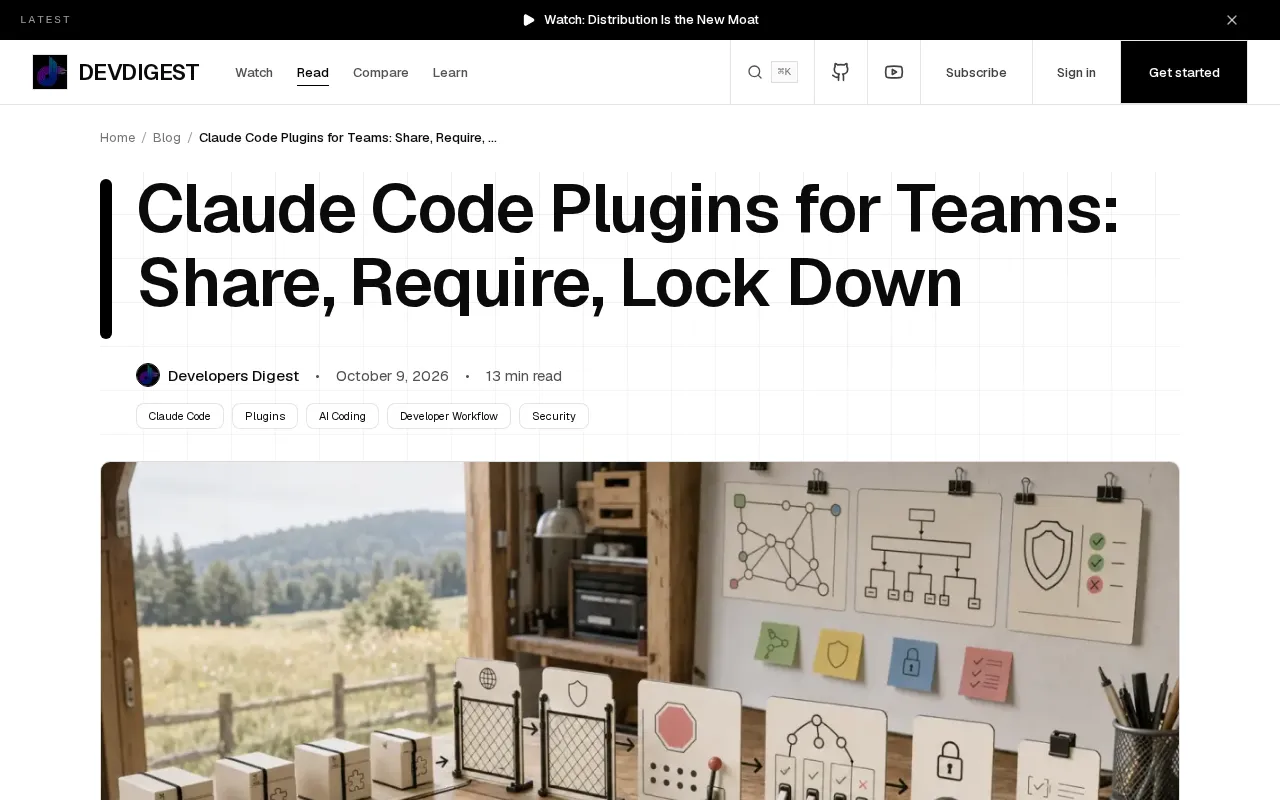The width and height of the screenshot is (1280, 800).
Task: Select the Security tag
Action: click(554, 416)
